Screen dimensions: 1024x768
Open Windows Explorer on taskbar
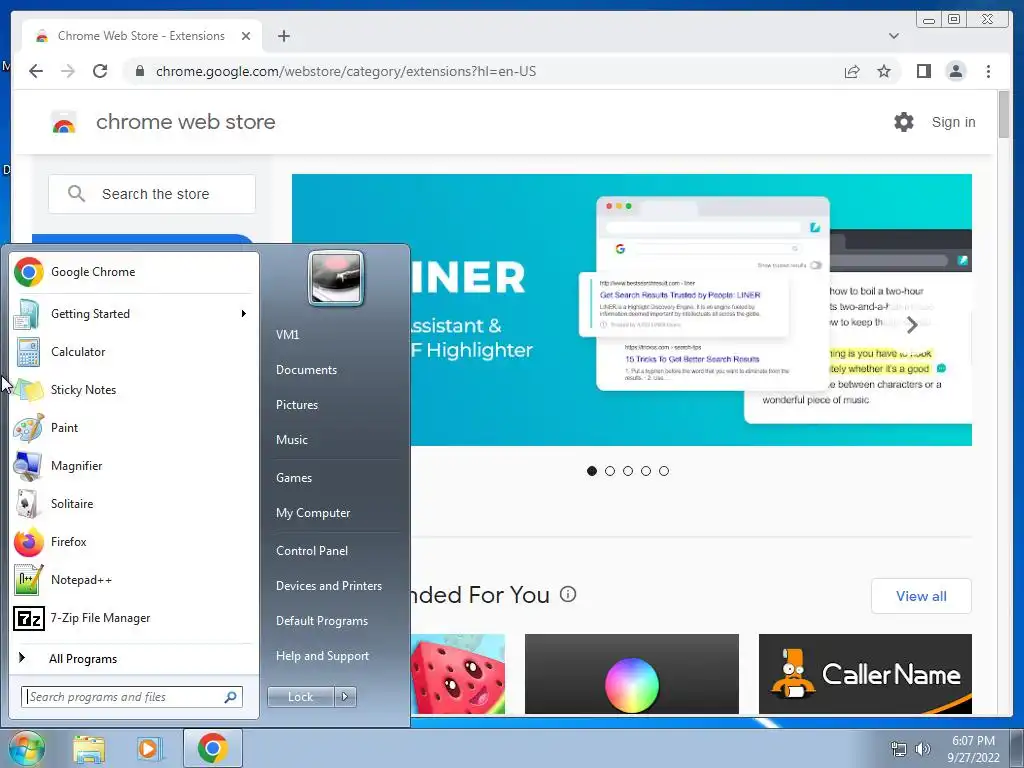(89, 748)
